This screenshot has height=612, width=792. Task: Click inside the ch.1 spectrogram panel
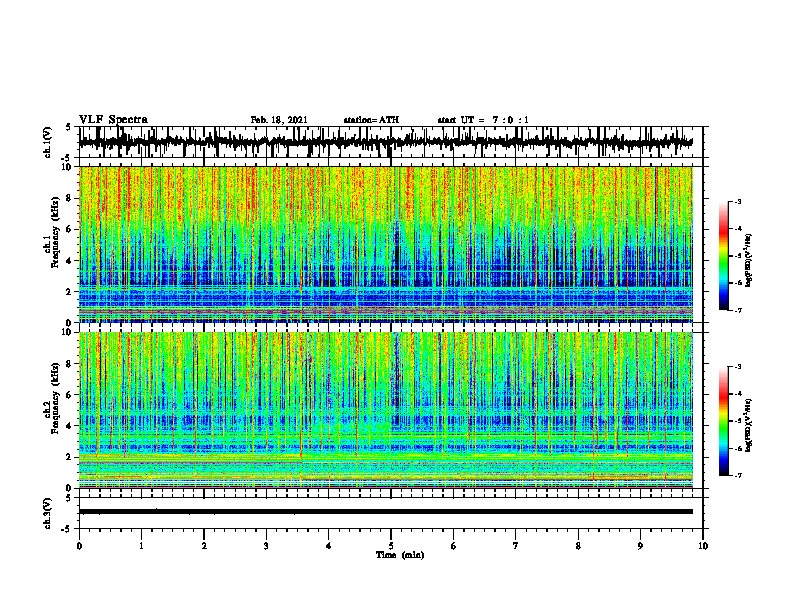point(385,244)
